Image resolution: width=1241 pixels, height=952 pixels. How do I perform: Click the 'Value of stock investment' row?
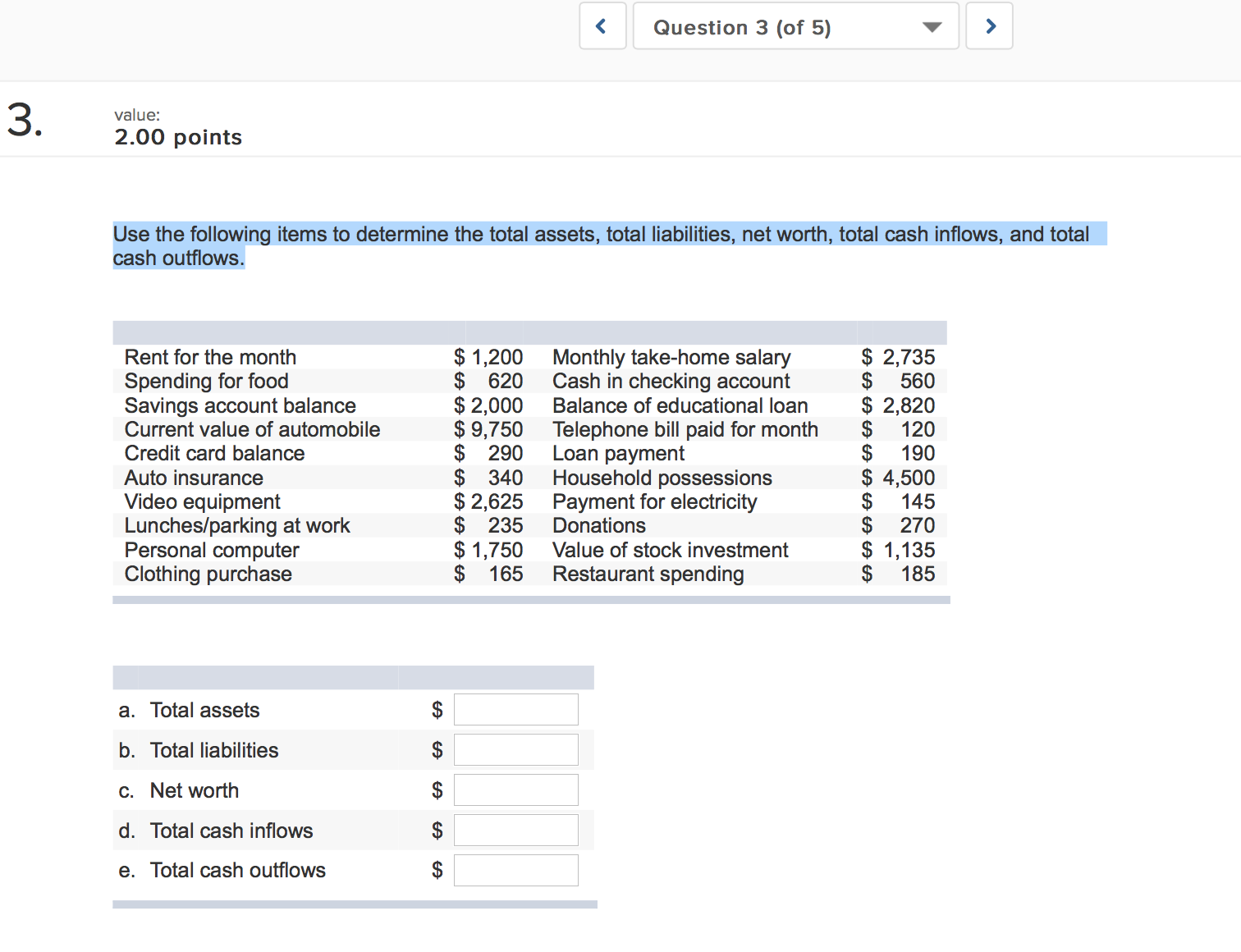point(670,551)
